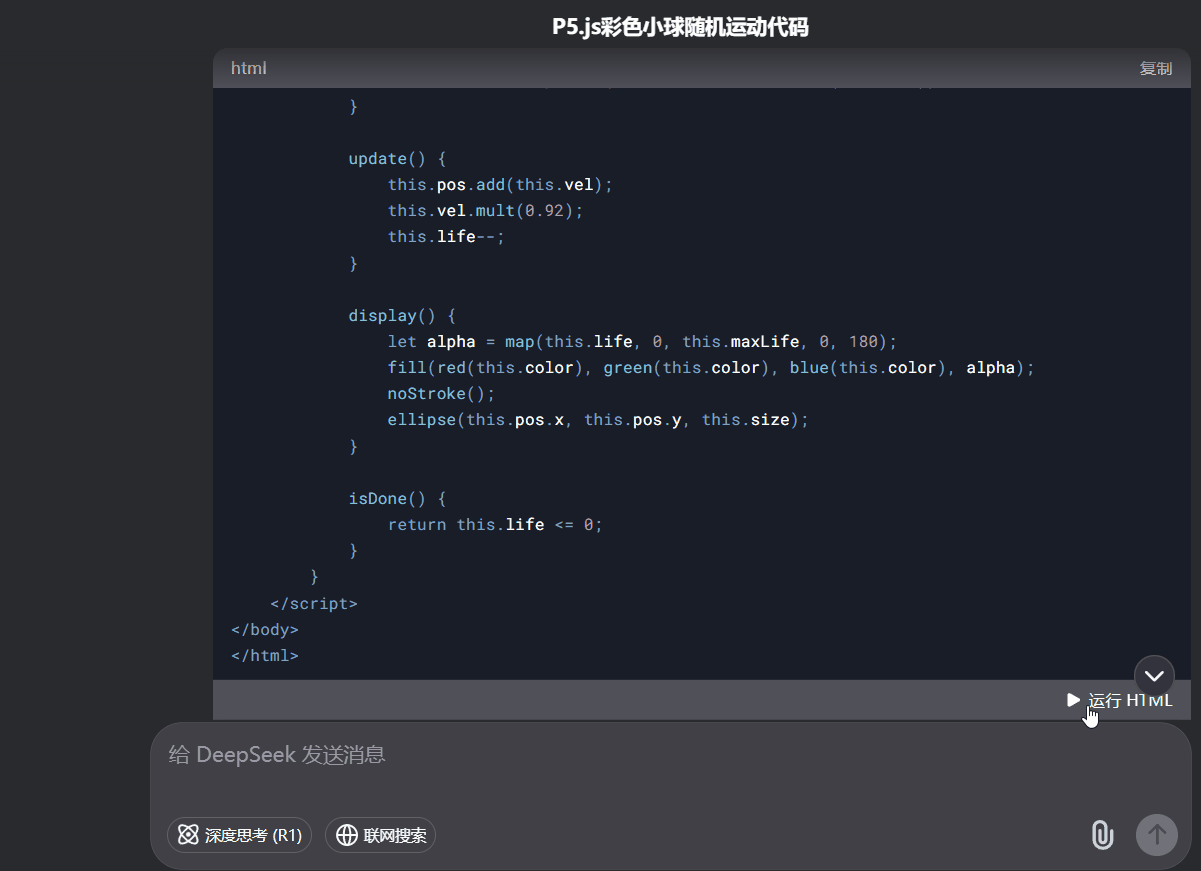Copy the code with the 复制 button

[x=1156, y=68]
